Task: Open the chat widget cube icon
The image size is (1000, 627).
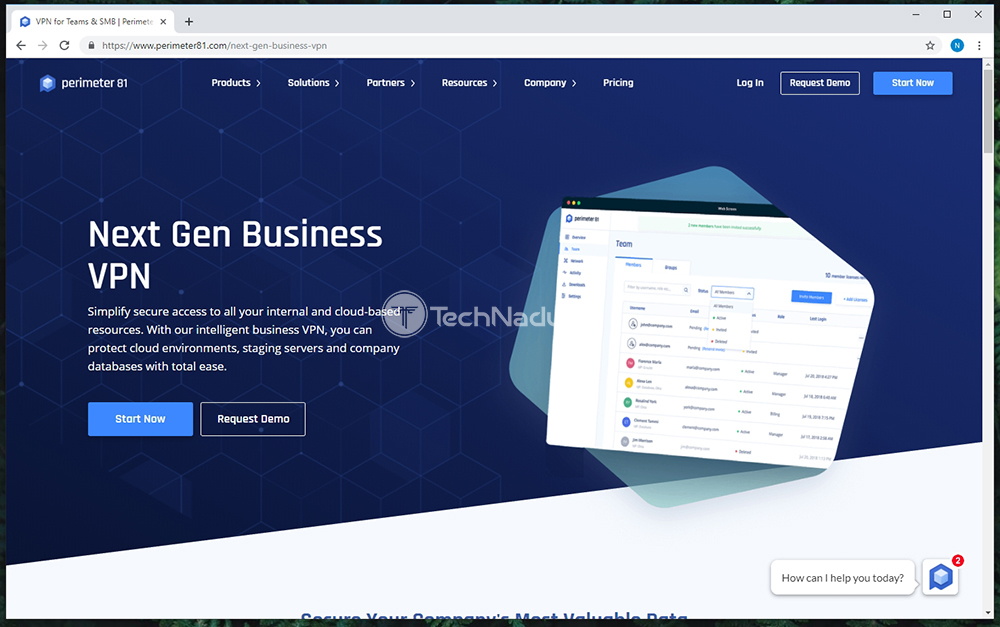Action: [941, 577]
